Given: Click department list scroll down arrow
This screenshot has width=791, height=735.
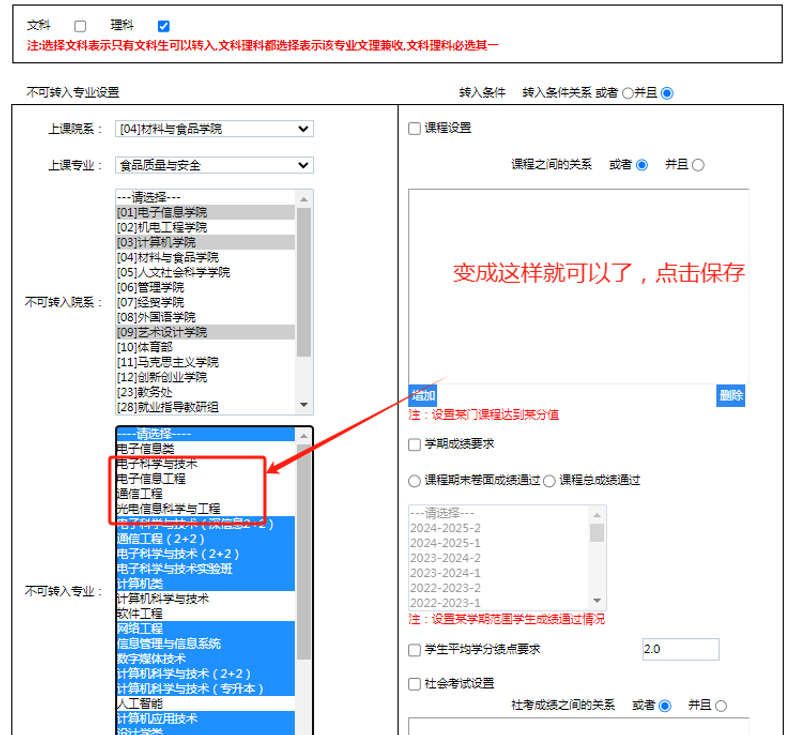Looking at the screenshot, I should pos(304,405).
